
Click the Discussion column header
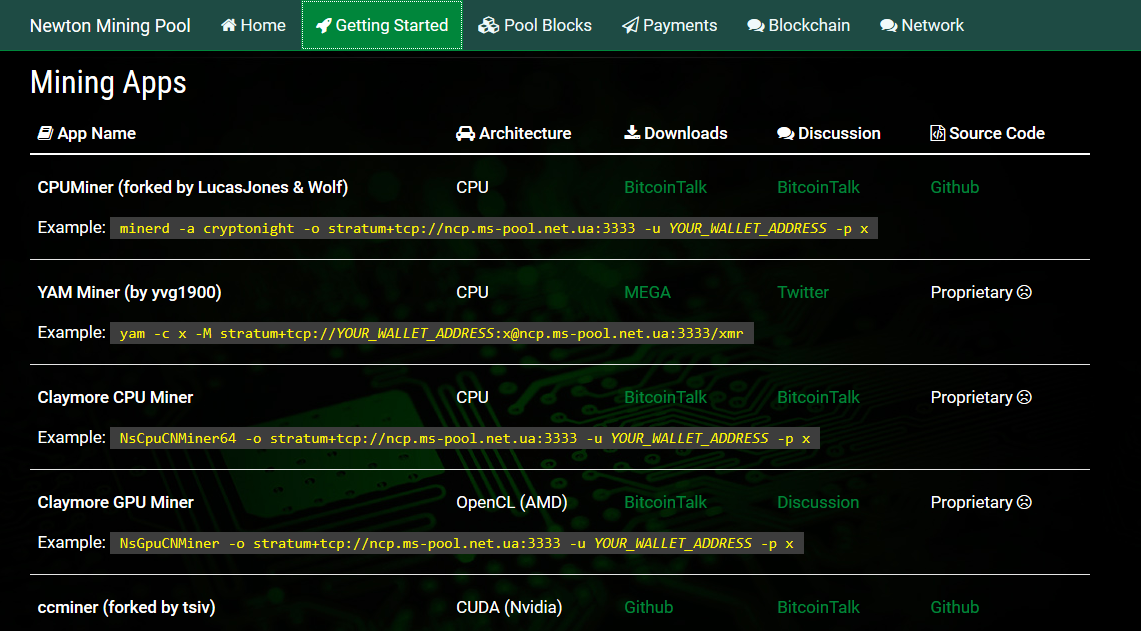829,133
